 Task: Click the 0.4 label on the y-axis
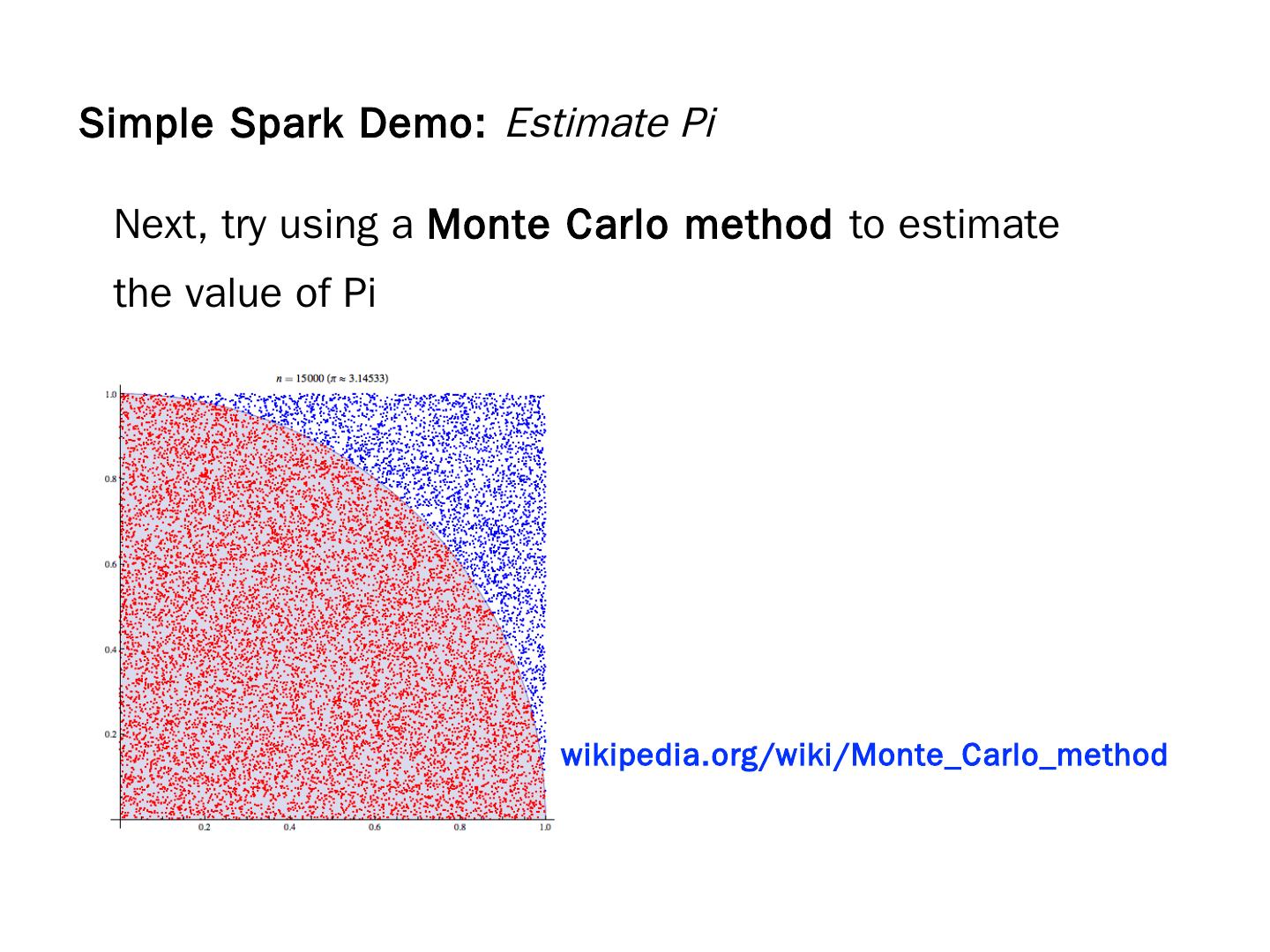tap(111, 650)
